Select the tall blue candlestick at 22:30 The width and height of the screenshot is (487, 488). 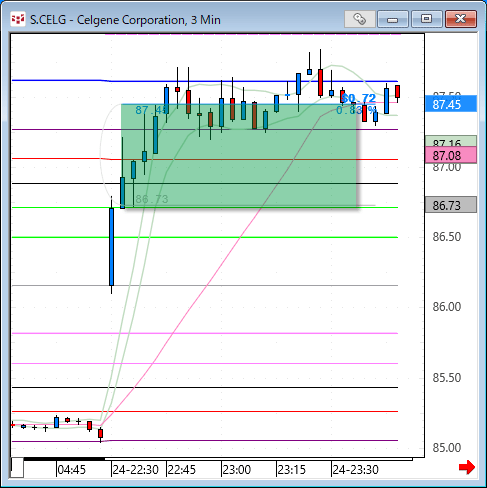click(x=111, y=247)
